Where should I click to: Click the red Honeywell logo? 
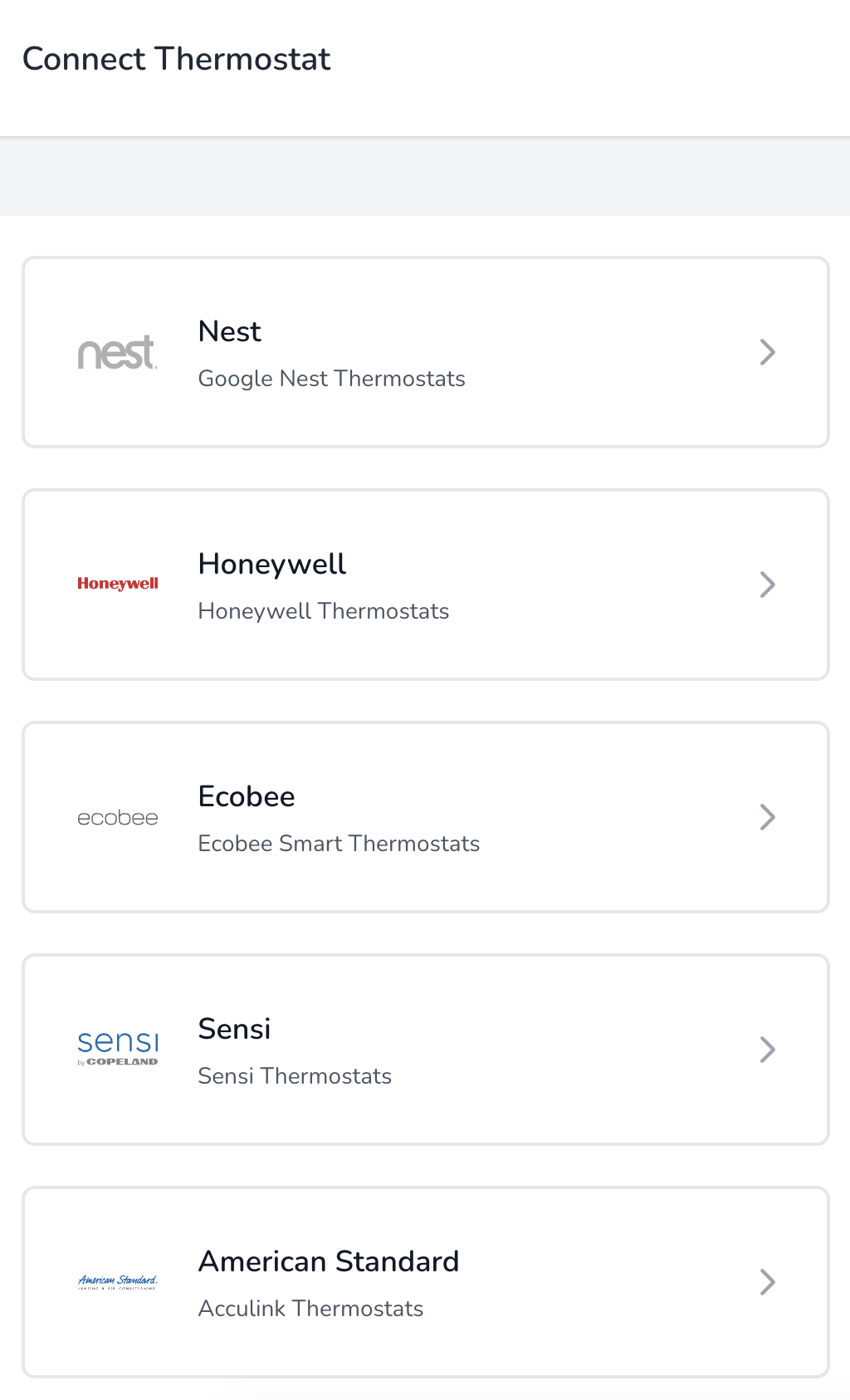(117, 584)
